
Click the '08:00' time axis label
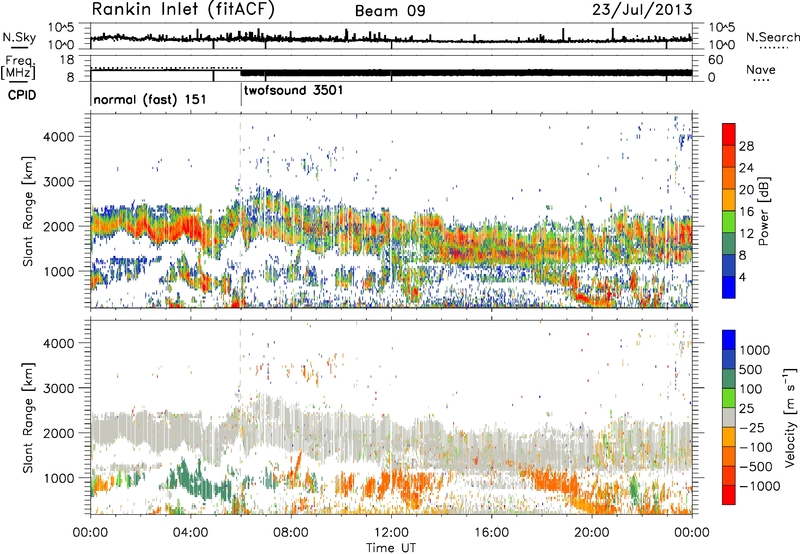point(291,533)
